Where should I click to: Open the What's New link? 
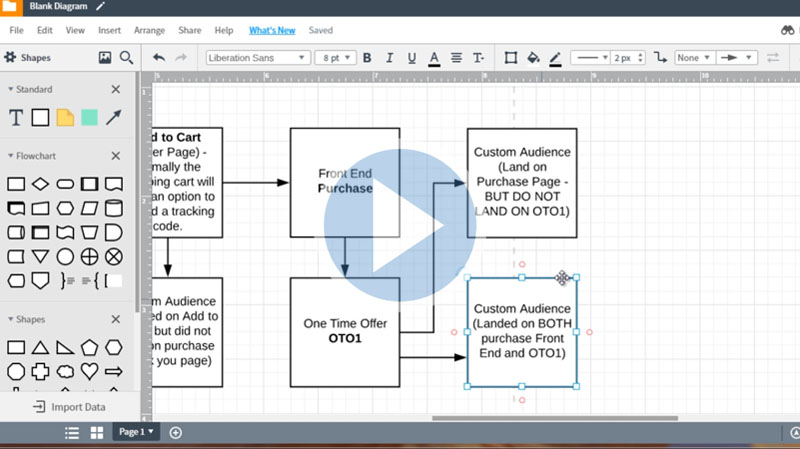272,30
